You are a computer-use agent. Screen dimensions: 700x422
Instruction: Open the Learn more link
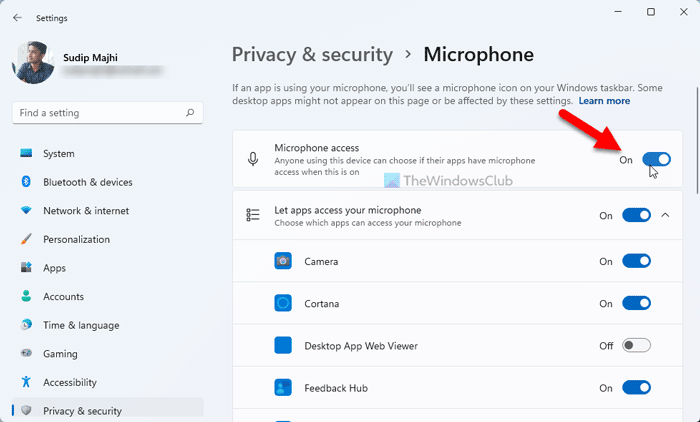tap(604, 101)
